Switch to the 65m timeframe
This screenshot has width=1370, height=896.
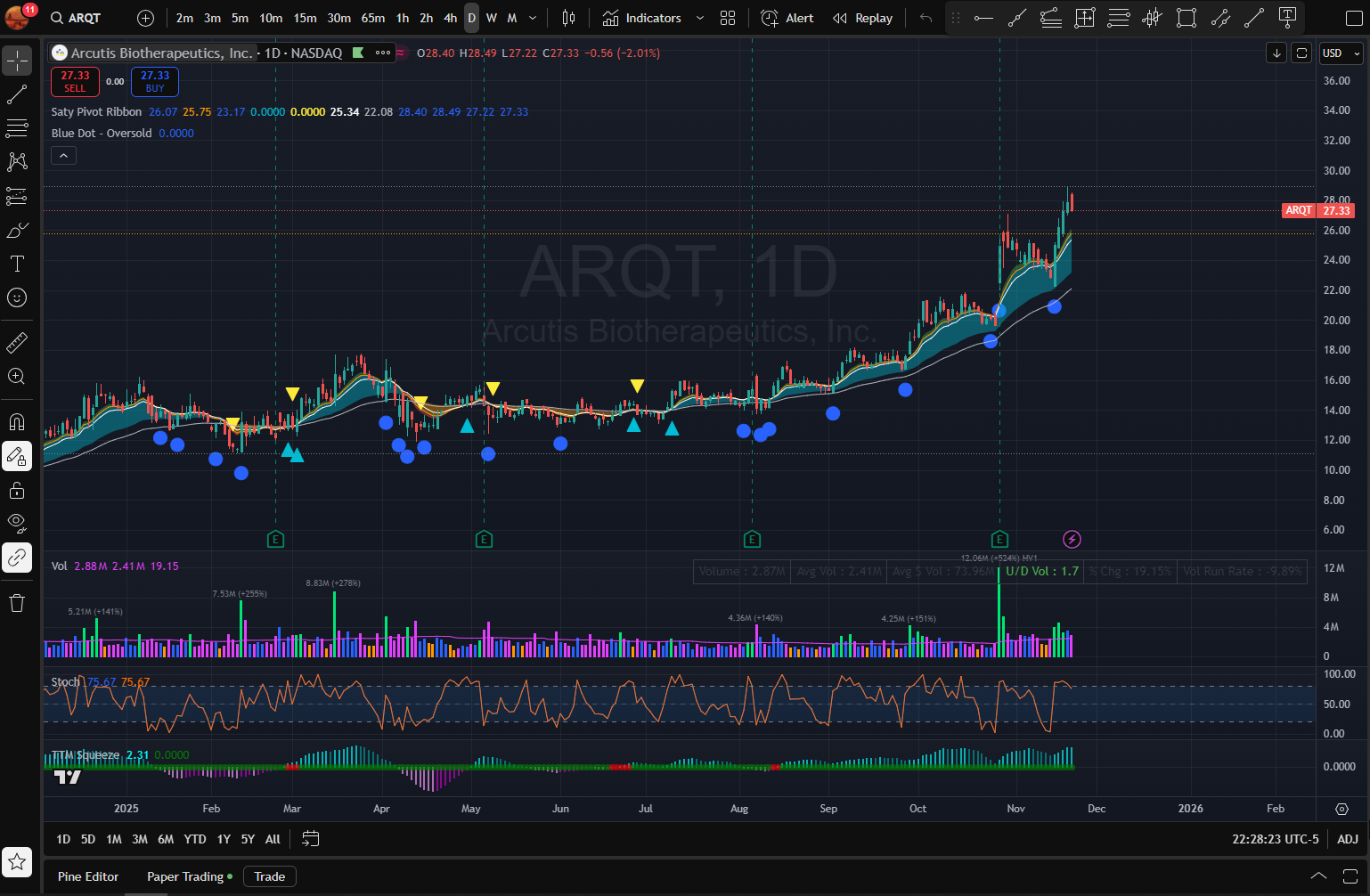tap(373, 18)
